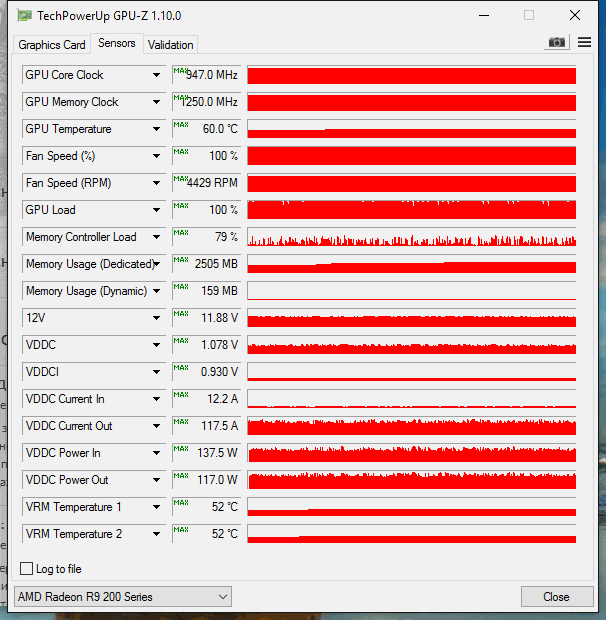
Task: Click the Memory Controller Load history graph
Action: 412,237
